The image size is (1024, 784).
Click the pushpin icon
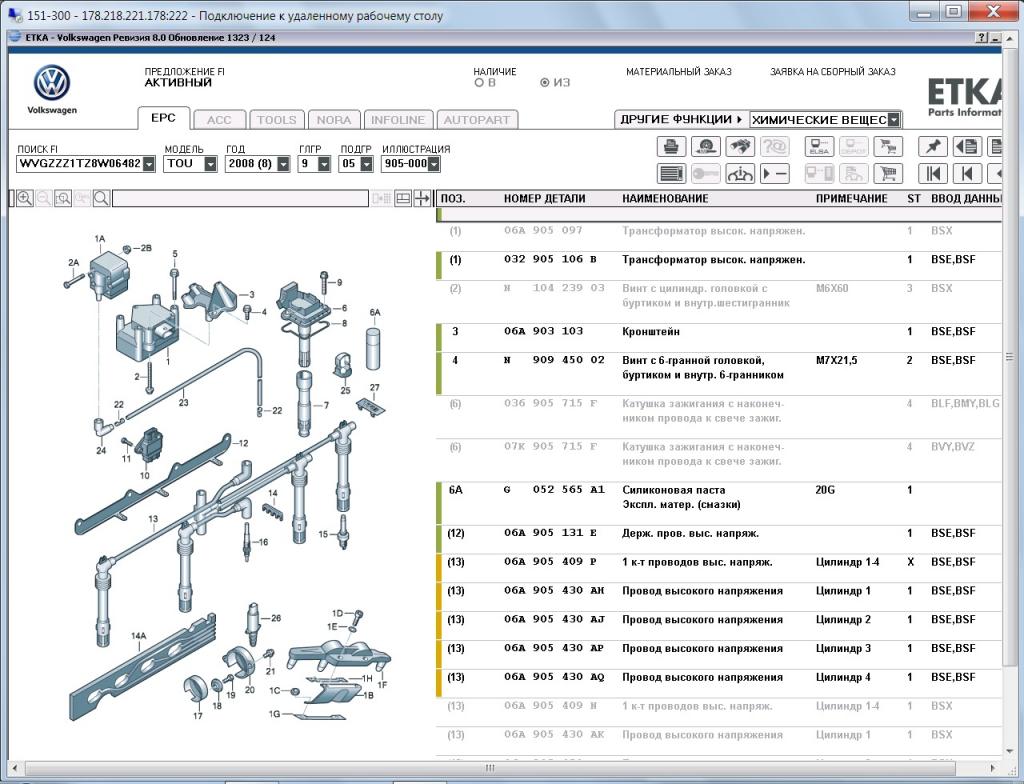[x=933, y=146]
